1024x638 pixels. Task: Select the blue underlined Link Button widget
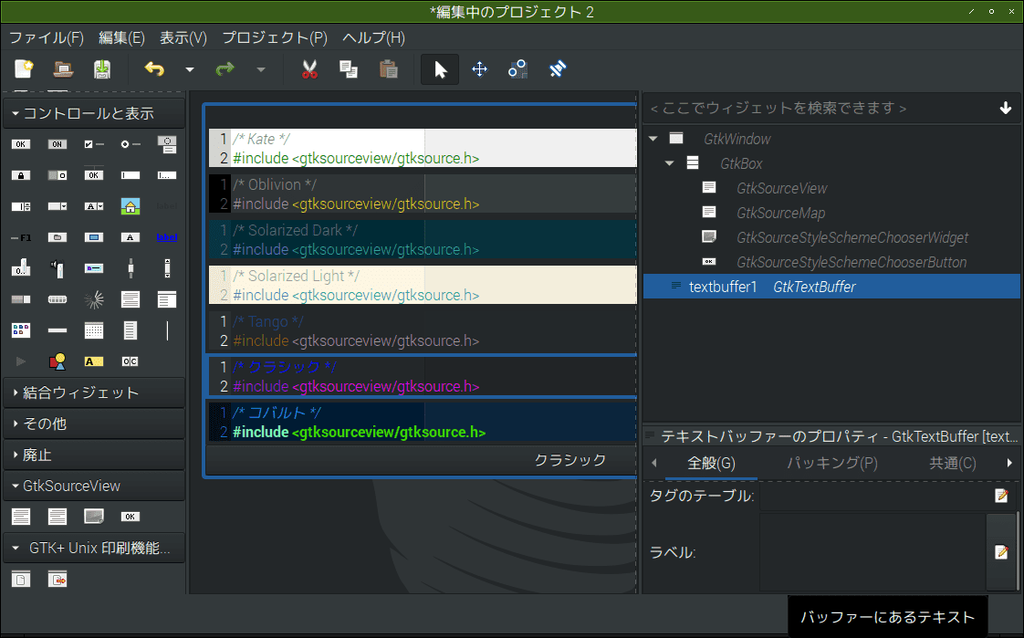(167, 237)
